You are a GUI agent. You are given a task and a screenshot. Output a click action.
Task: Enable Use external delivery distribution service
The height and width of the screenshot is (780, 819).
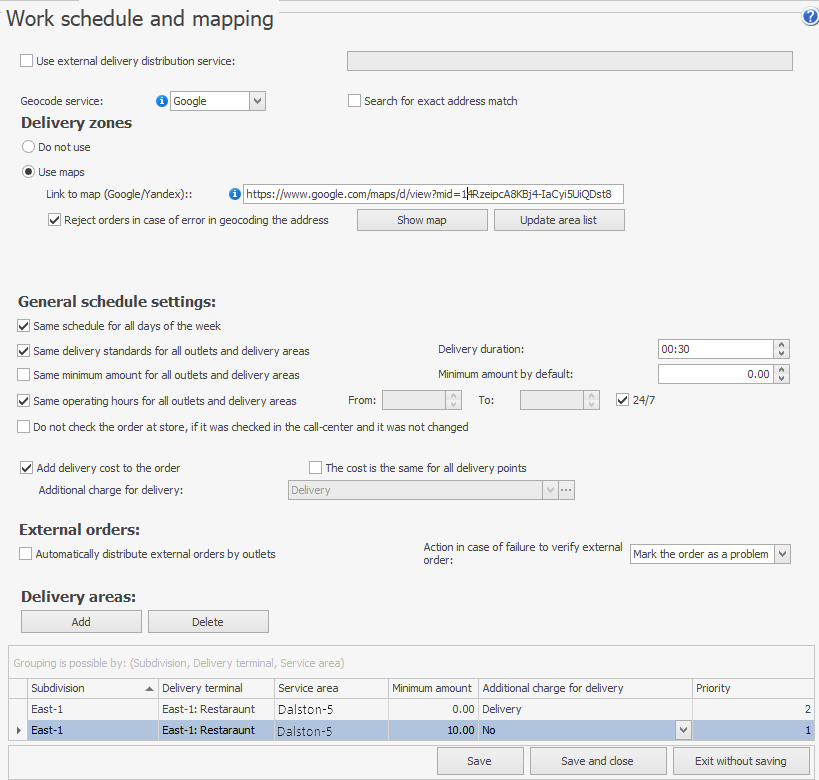coord(27,61)
